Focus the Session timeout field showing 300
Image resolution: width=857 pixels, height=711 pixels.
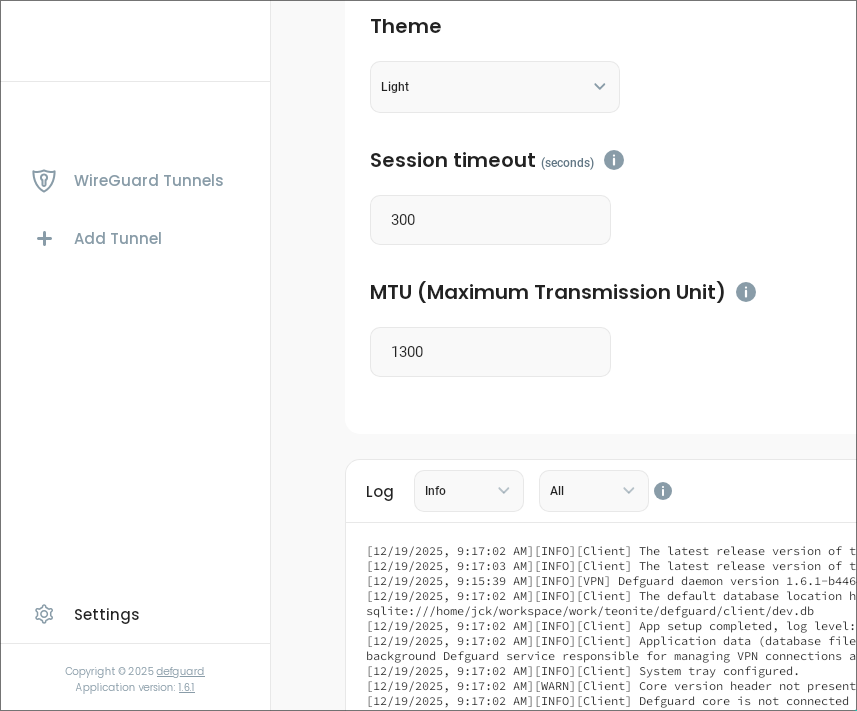[490, 220]
